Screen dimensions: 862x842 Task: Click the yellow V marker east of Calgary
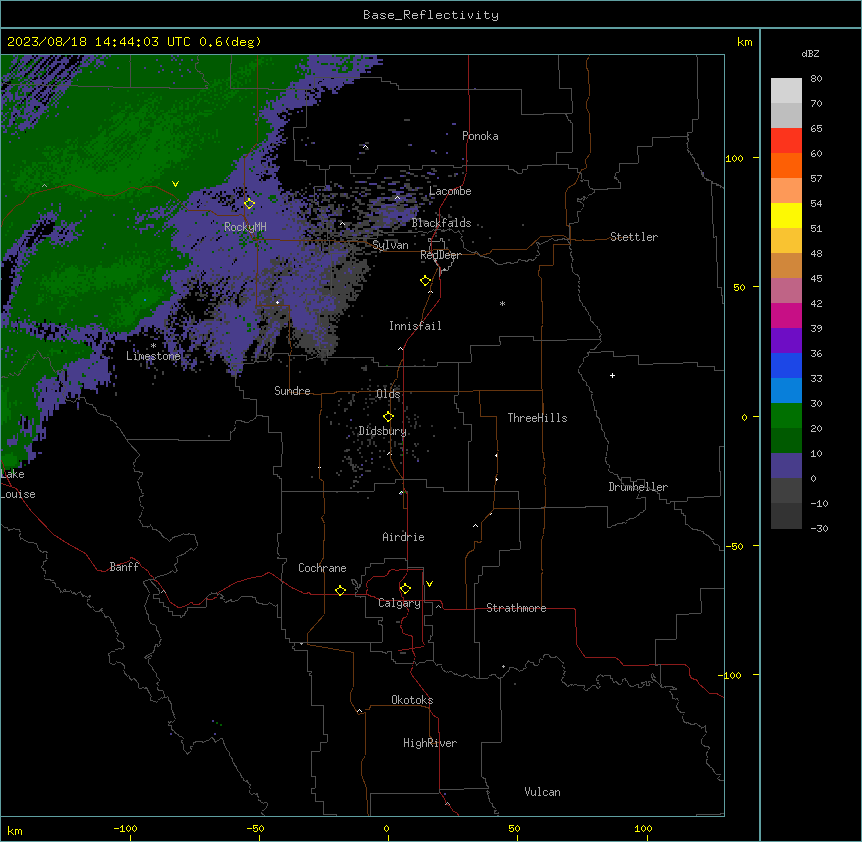429,584
